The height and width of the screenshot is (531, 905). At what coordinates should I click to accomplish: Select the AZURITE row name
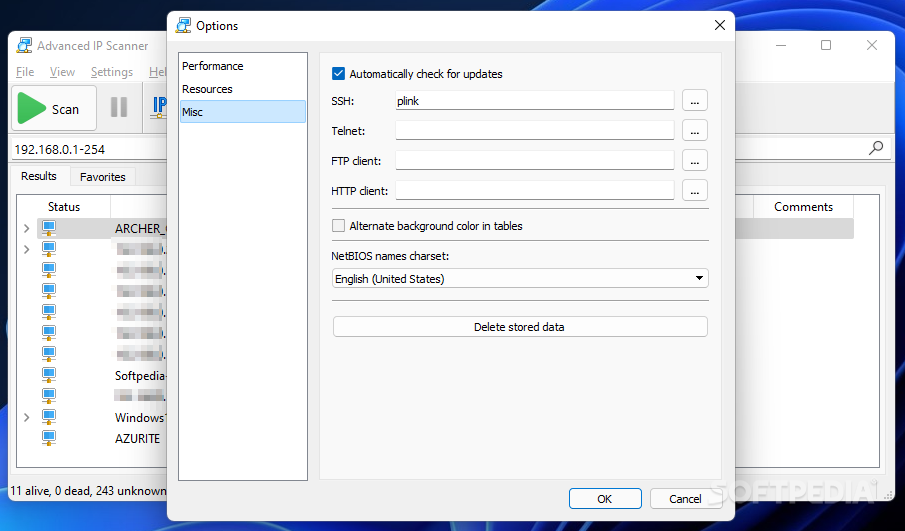coord(137,438)
